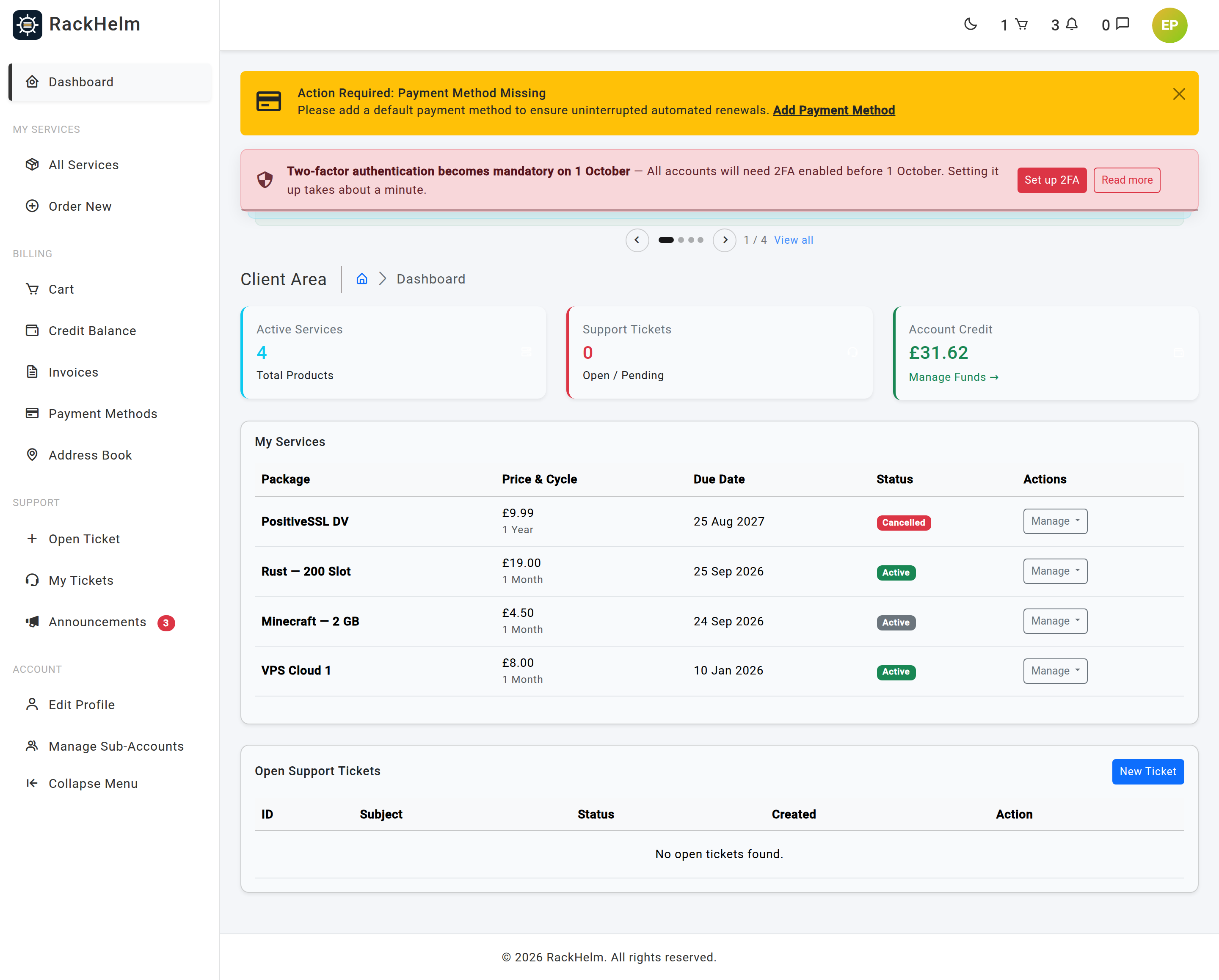Click the Edit Profile person icon
Viewport: 1219px width, 980px height.
32,704
